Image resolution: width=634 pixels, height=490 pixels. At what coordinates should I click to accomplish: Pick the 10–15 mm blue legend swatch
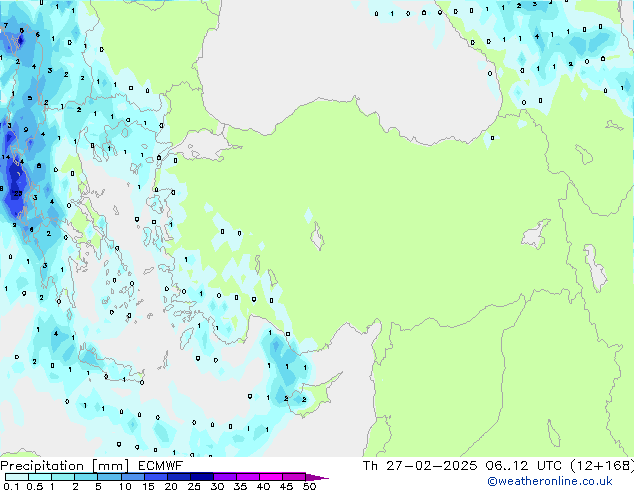click(132, 477)
